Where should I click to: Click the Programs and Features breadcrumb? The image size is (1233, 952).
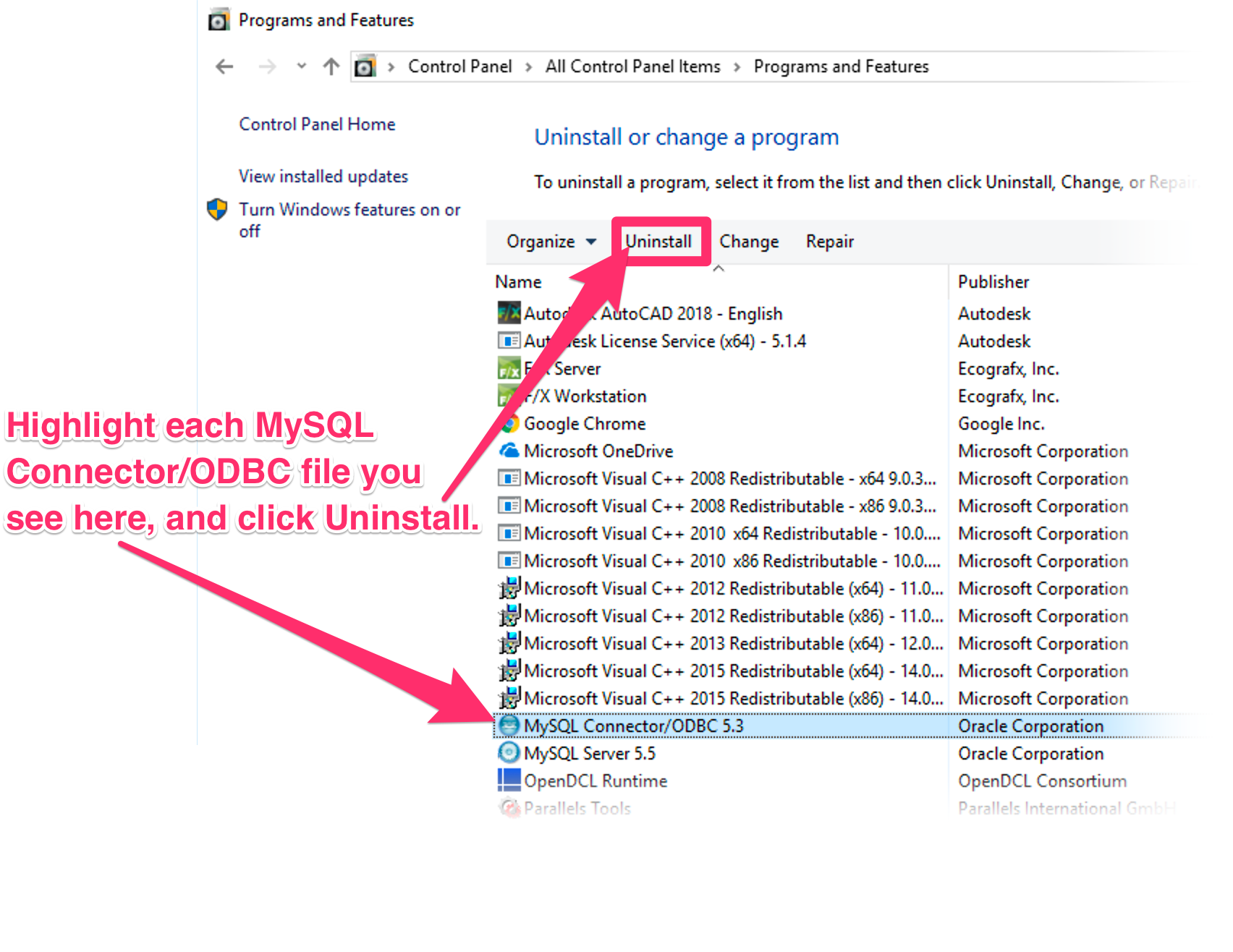841,67
